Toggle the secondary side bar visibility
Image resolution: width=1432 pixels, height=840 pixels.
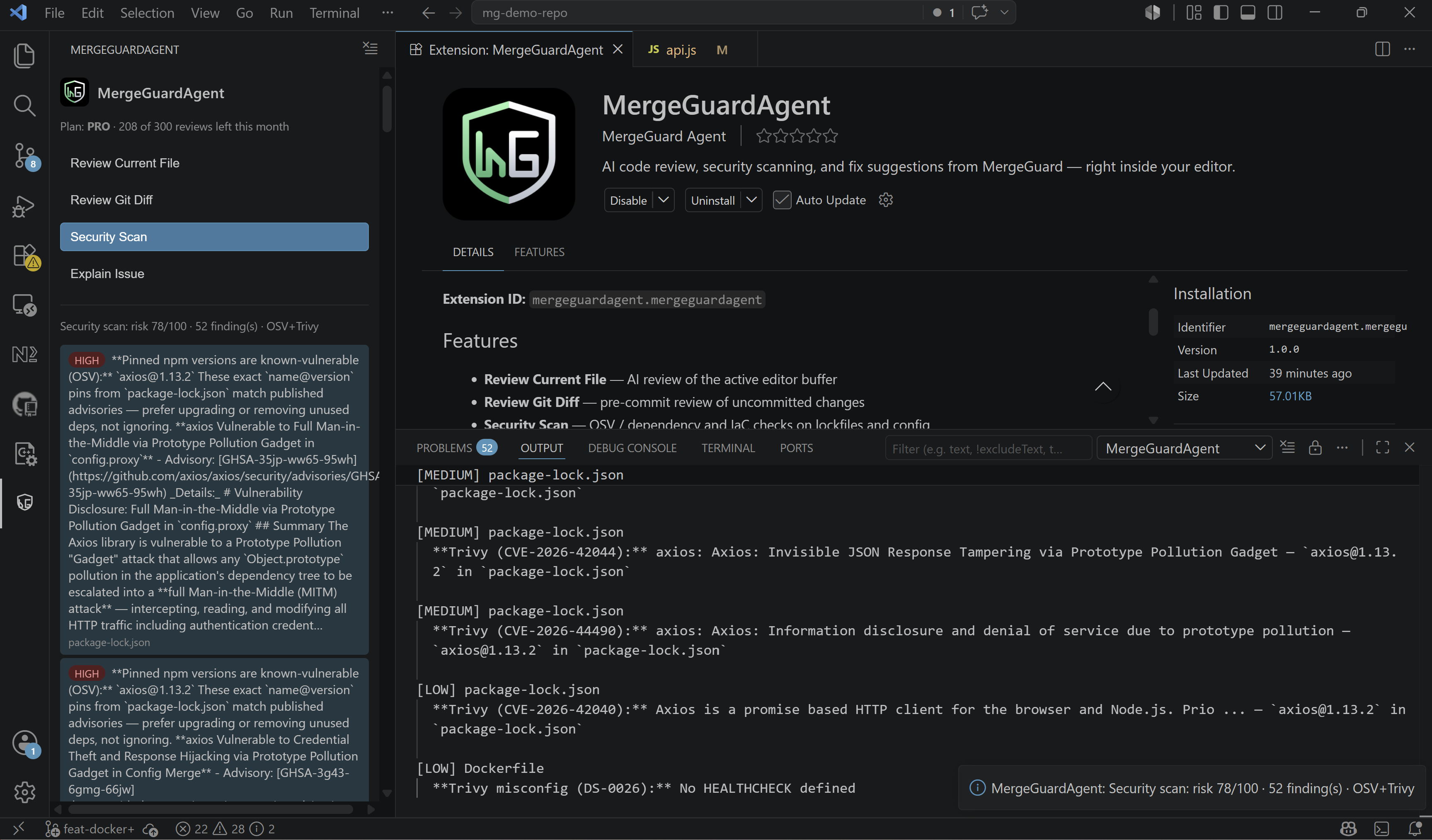coord(1275,12)
